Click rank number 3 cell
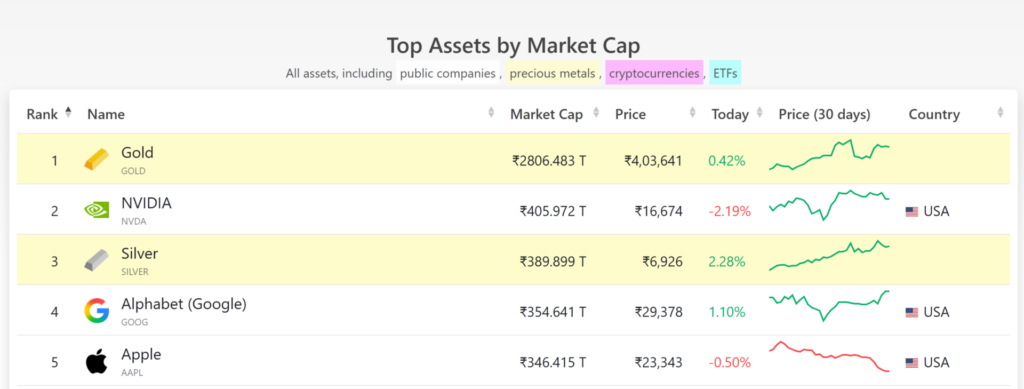 pyautogui.click(x=55, y=262)
